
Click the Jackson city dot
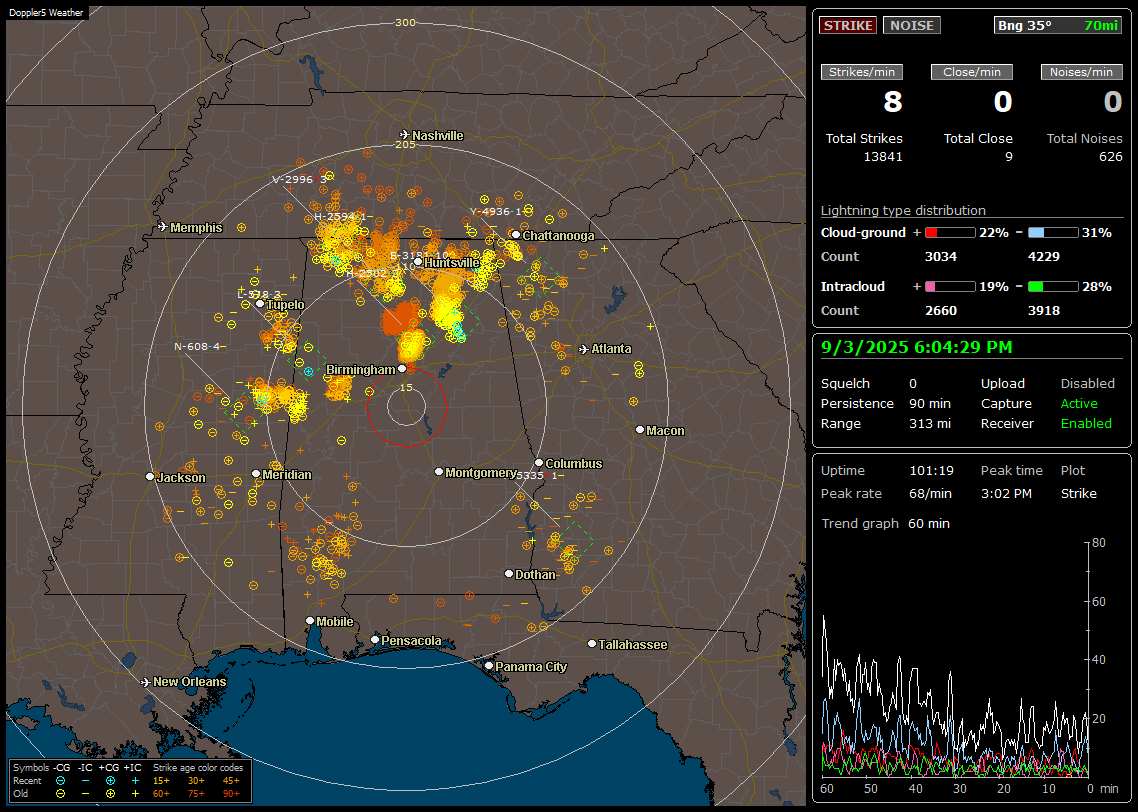[x=150, y=477]
